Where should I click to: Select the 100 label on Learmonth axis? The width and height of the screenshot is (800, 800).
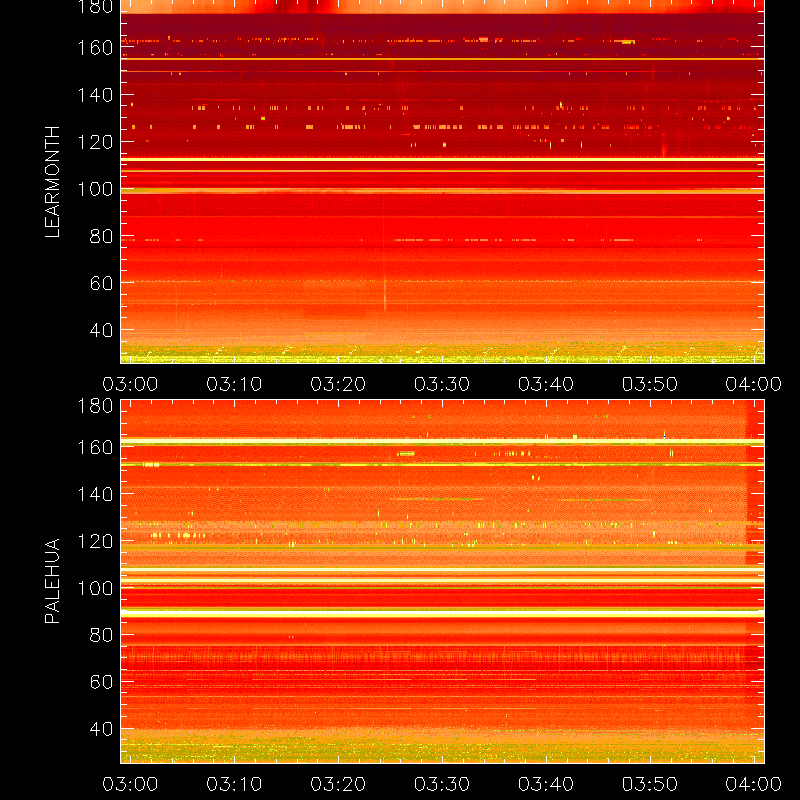pyautogui.click(x=95, y=189)
